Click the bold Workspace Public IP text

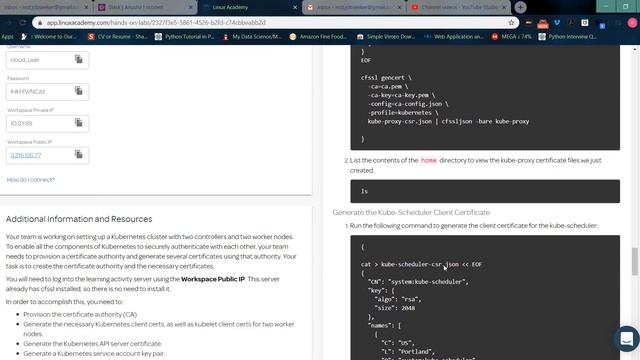click(213, 279)
